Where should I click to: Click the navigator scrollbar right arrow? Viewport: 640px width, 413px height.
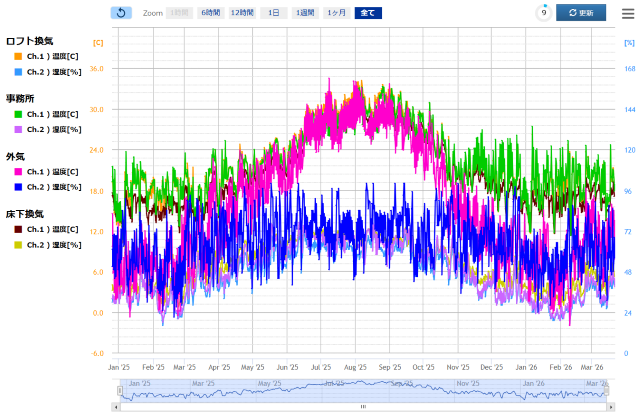pyautogui.click(x=606, y=407)
